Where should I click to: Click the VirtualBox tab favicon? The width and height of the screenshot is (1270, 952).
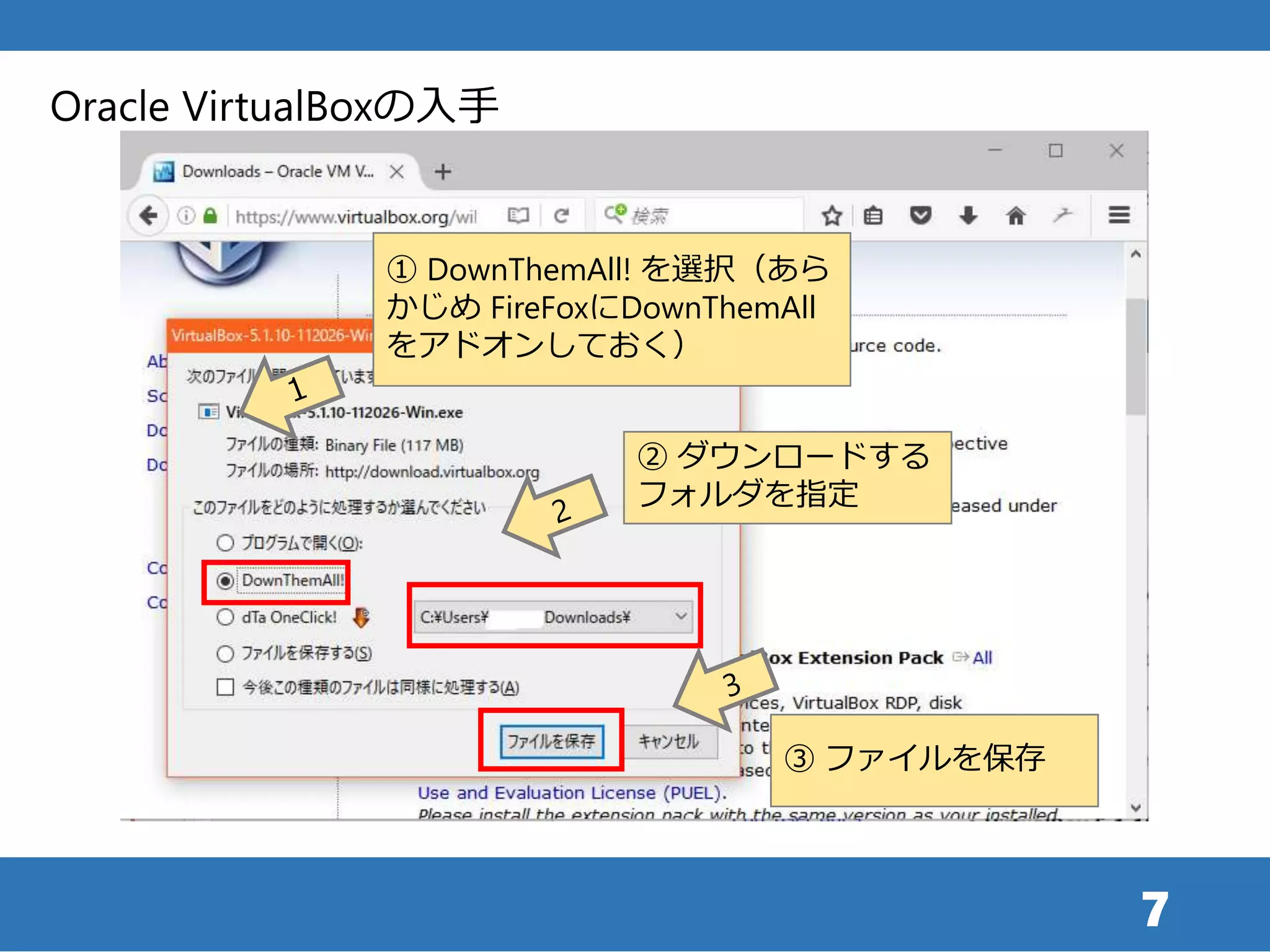pyautogui.click(x=164, y=172)
